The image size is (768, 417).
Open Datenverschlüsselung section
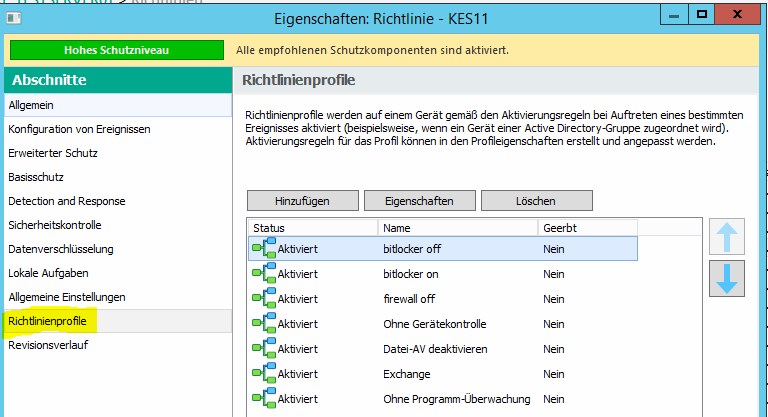coord(118,249)
